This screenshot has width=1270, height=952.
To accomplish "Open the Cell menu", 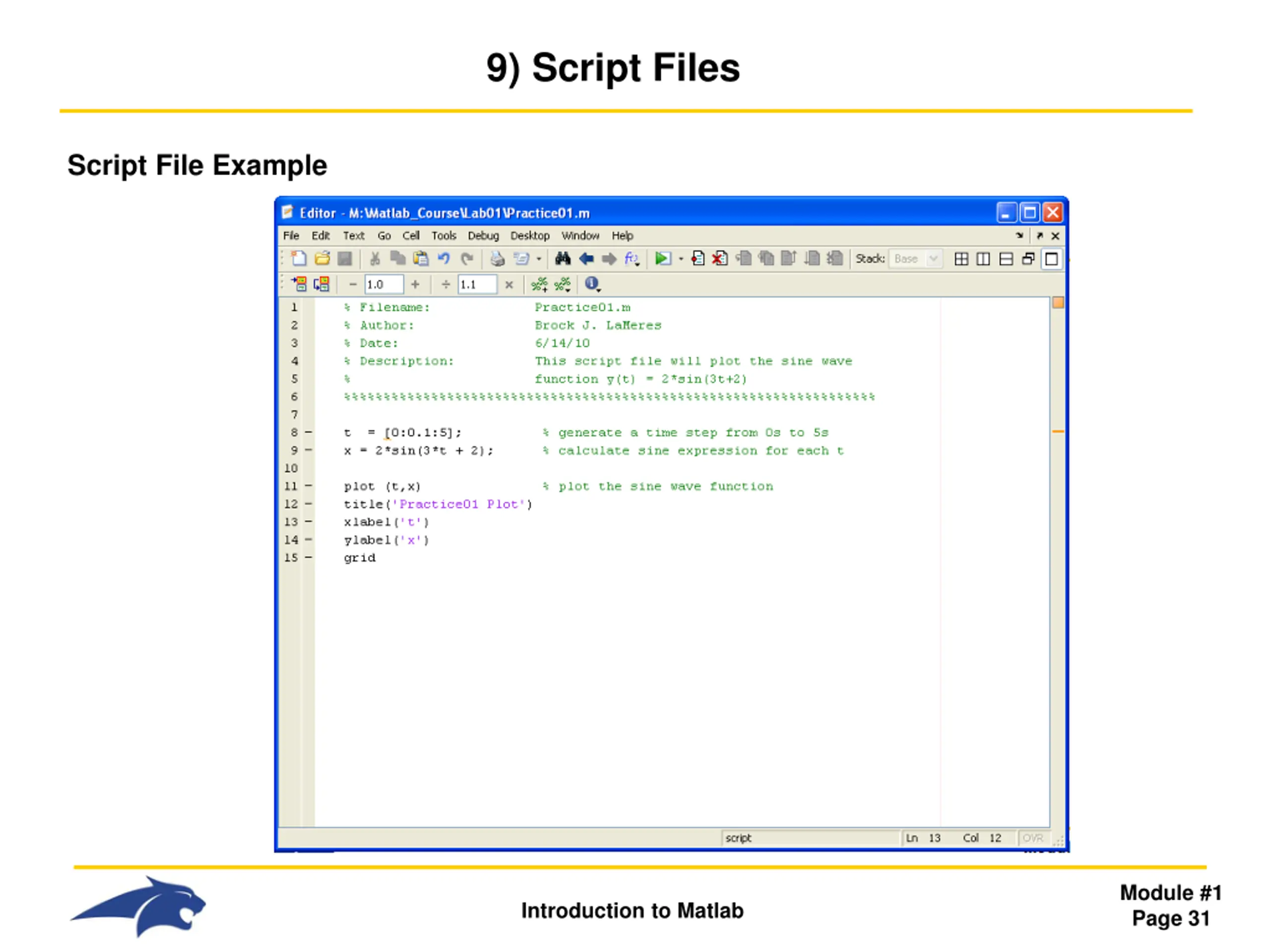I will click(x=410, y=236).
